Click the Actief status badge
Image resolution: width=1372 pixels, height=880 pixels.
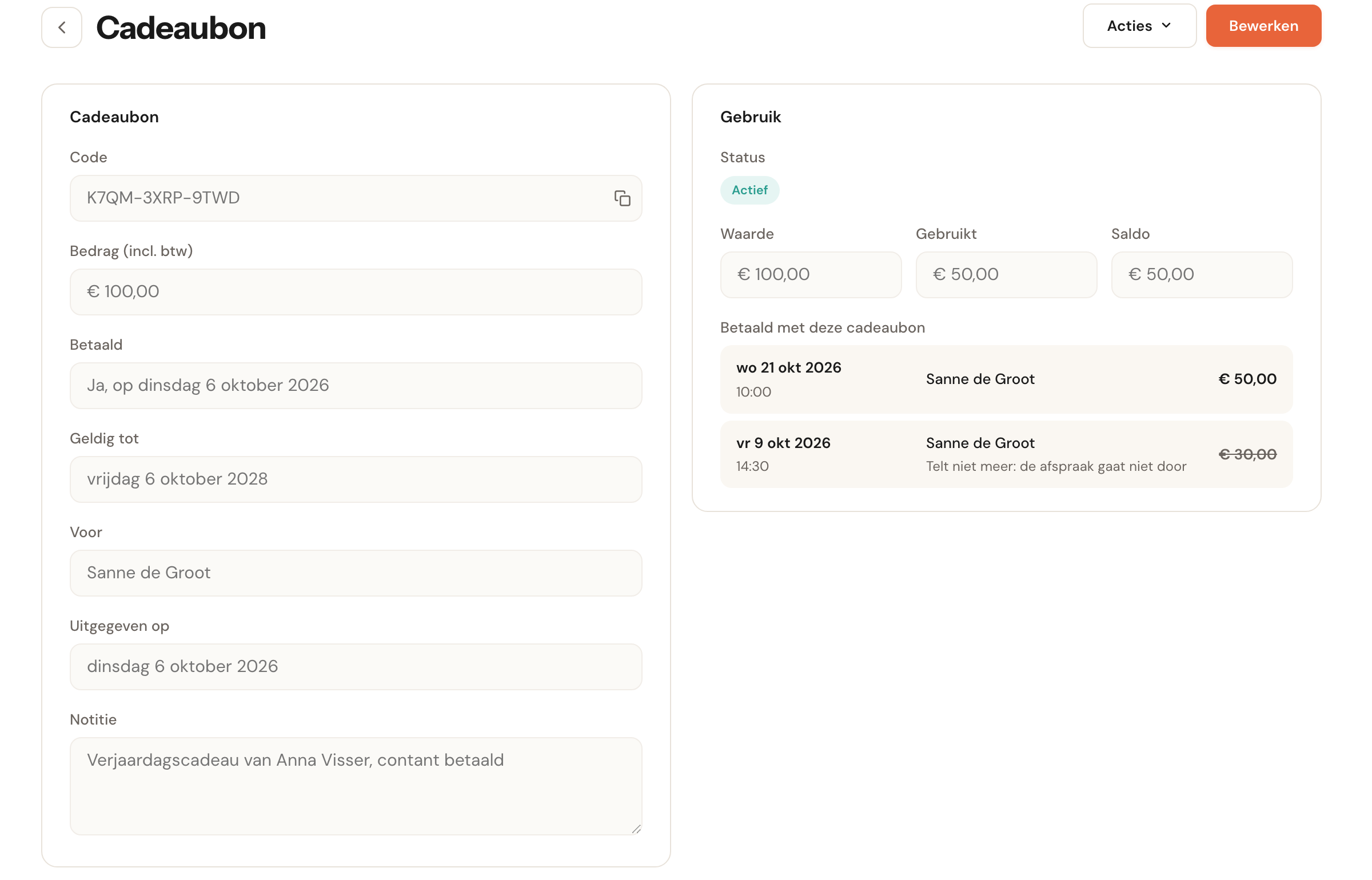[x=749, y=190]
